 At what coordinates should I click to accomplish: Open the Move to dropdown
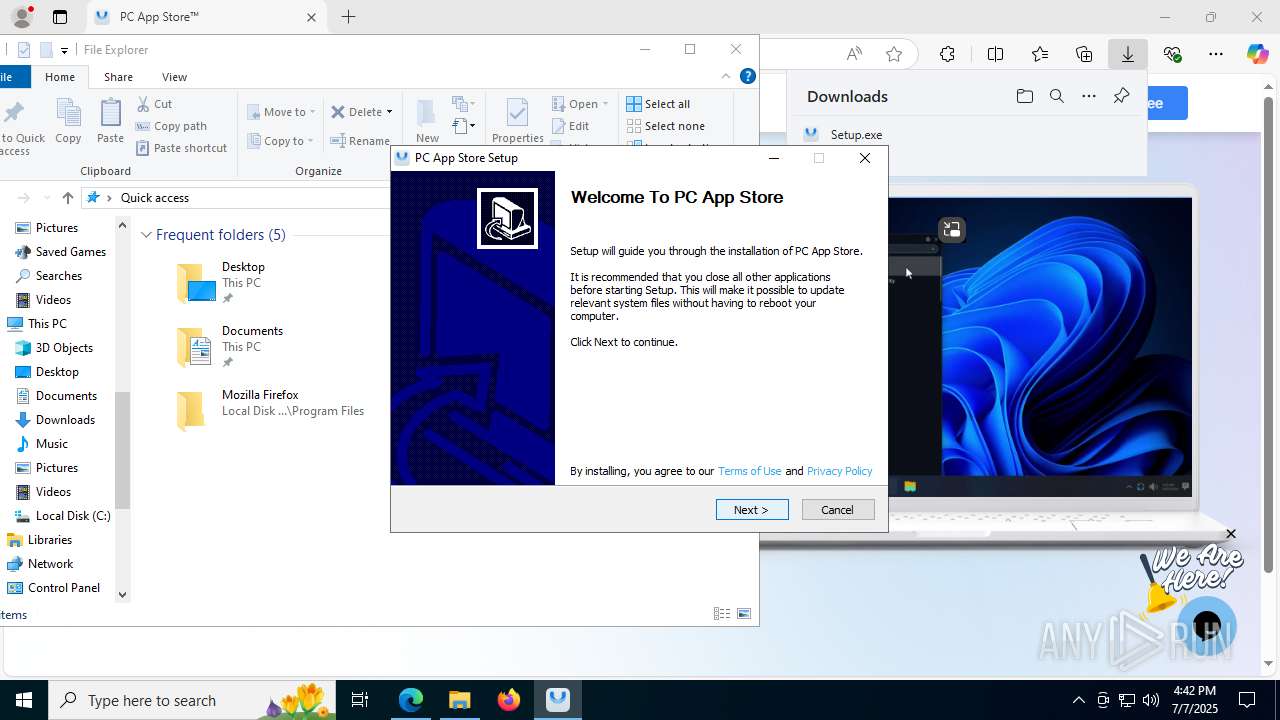(281, 112)
